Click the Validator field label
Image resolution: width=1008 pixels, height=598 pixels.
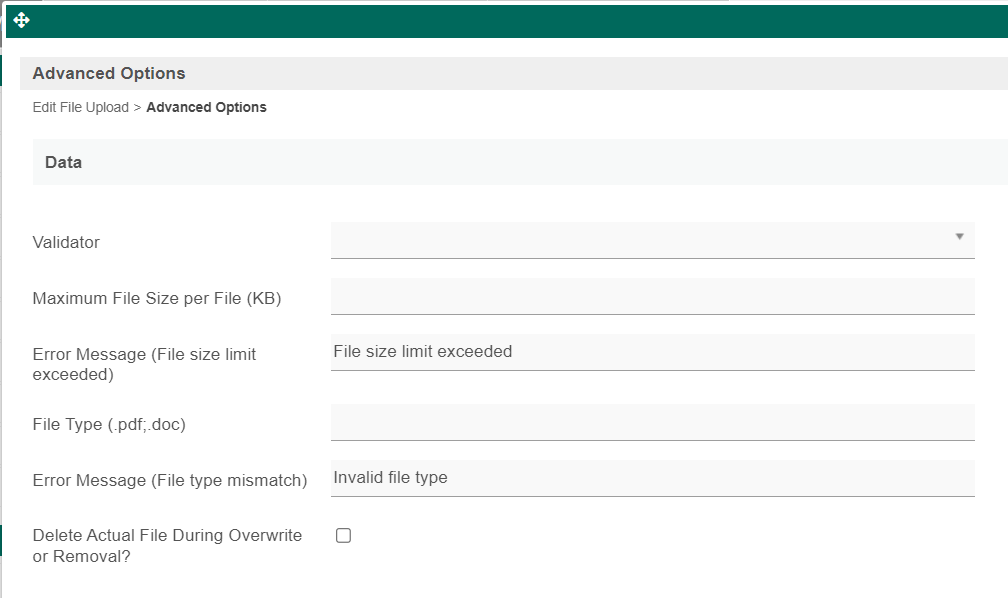point(66,242)
